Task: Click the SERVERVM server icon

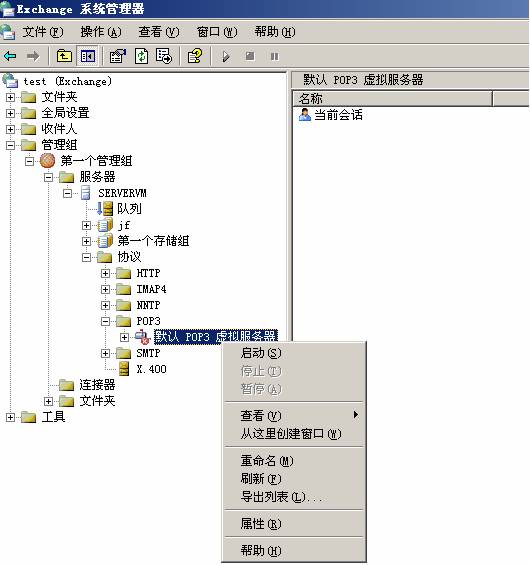Action: [86, 193]
